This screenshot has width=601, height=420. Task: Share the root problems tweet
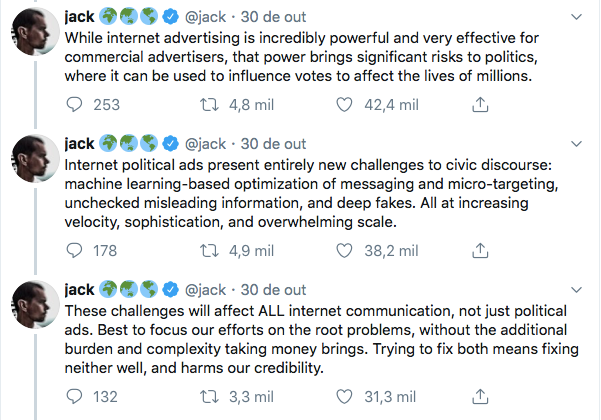pyautogui.click(x=479, y=397)
